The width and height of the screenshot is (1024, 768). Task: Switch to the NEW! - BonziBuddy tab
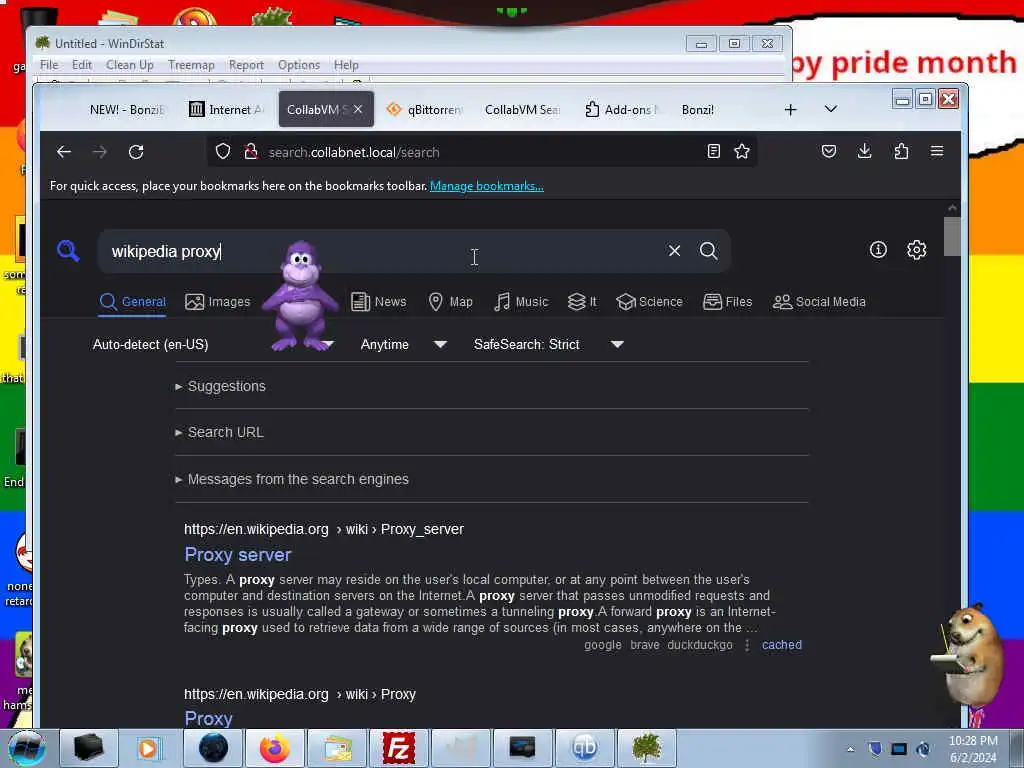(x=125, y=110)
